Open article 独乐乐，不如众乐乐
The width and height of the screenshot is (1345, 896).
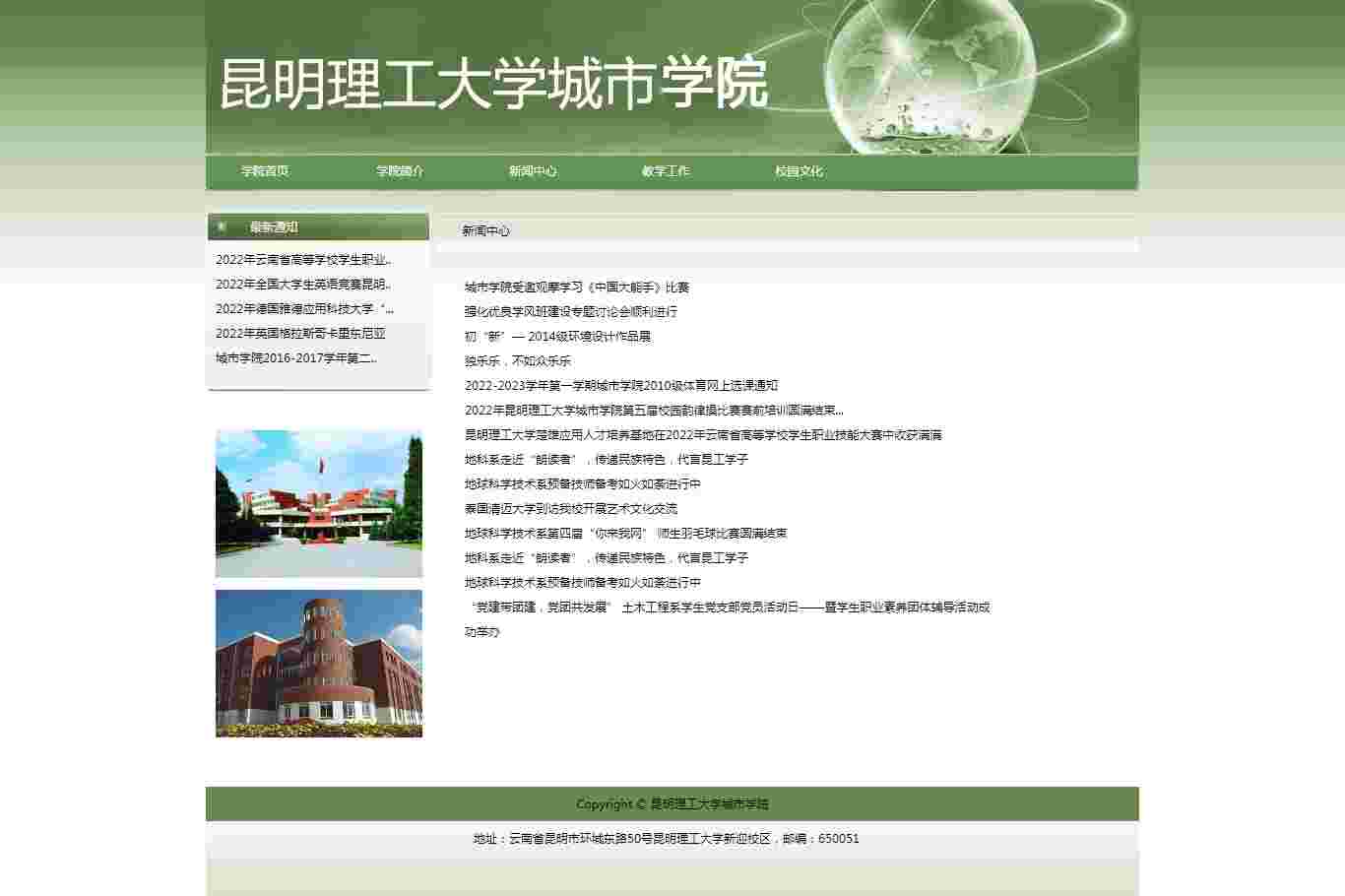[518, 361]
